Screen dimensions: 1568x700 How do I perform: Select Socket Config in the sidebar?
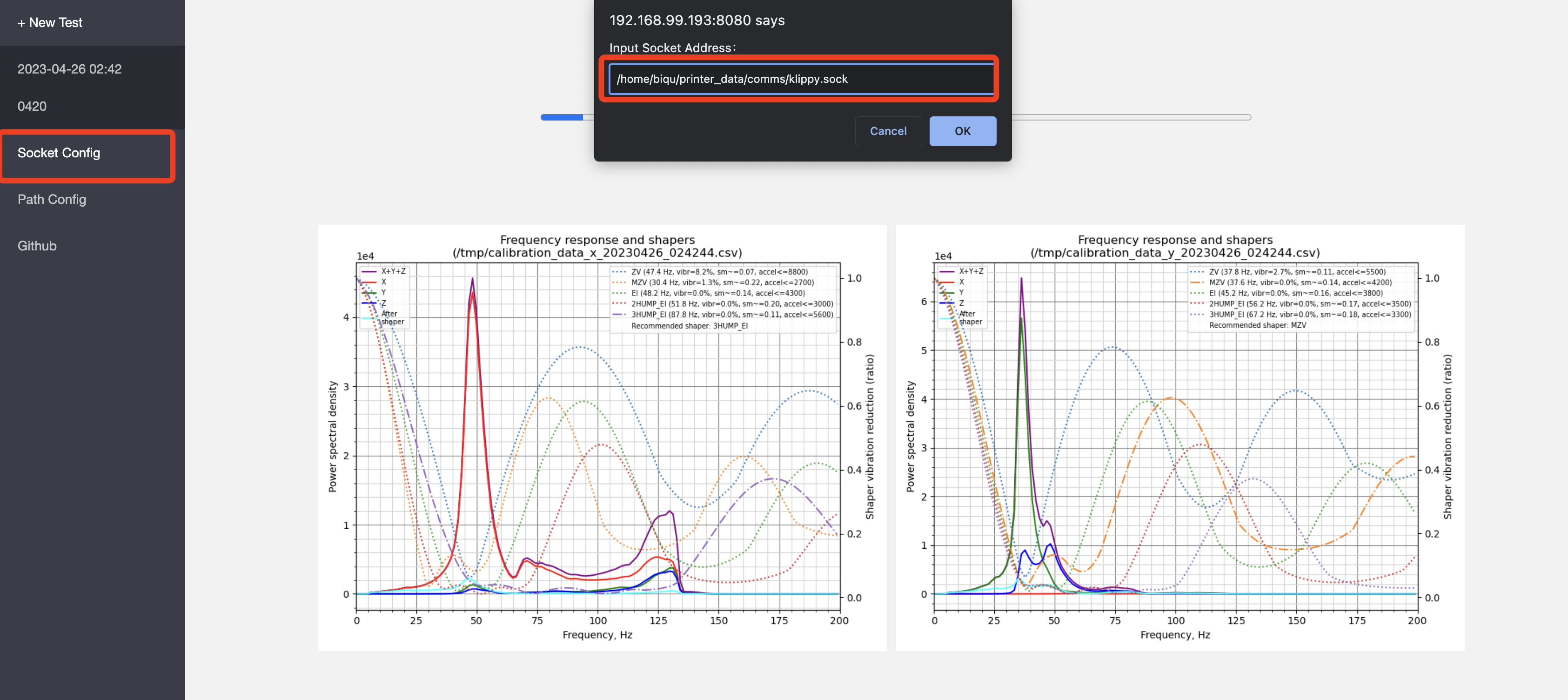click(59, 153)
